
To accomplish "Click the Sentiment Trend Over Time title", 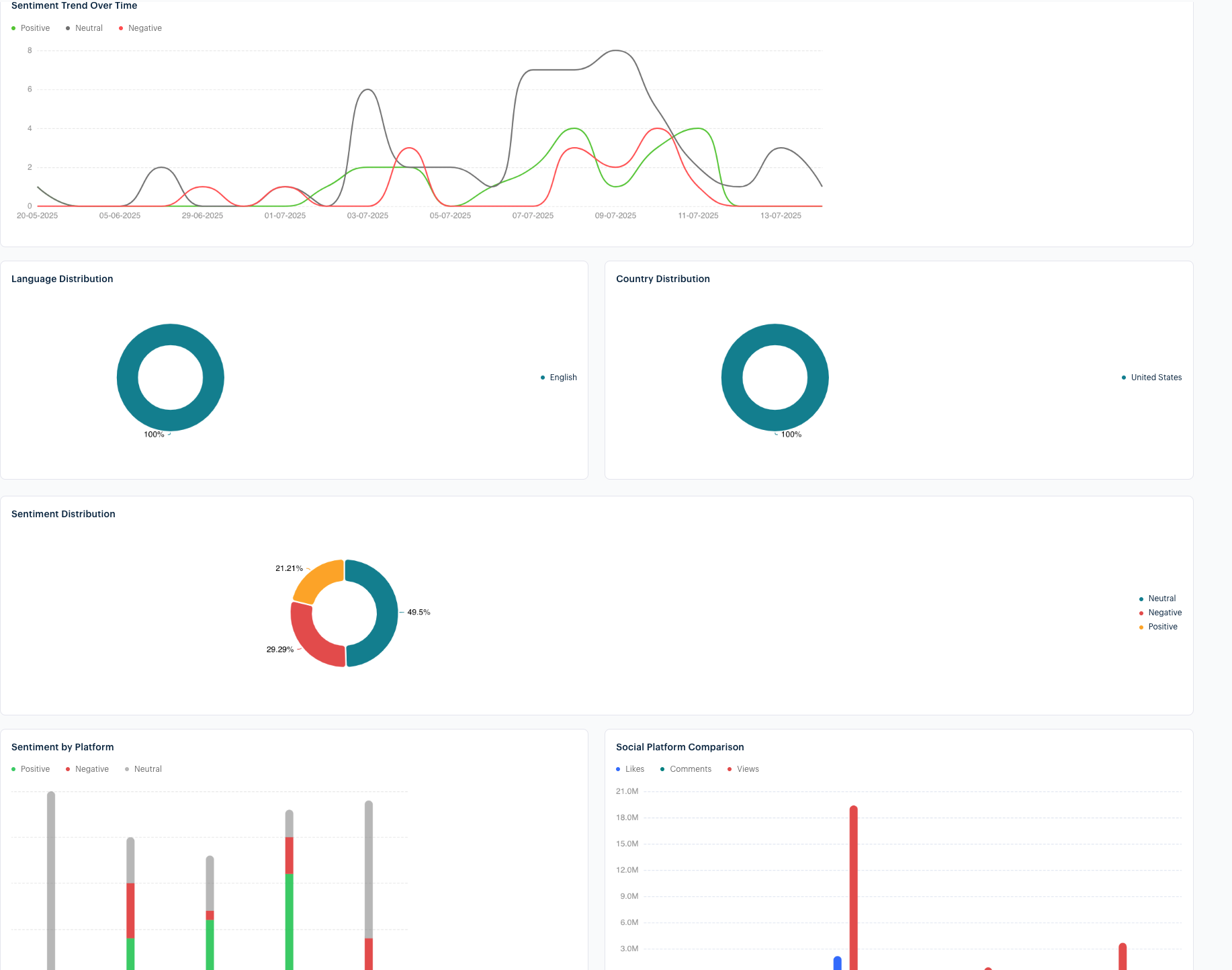I will [x=75, y=5].
